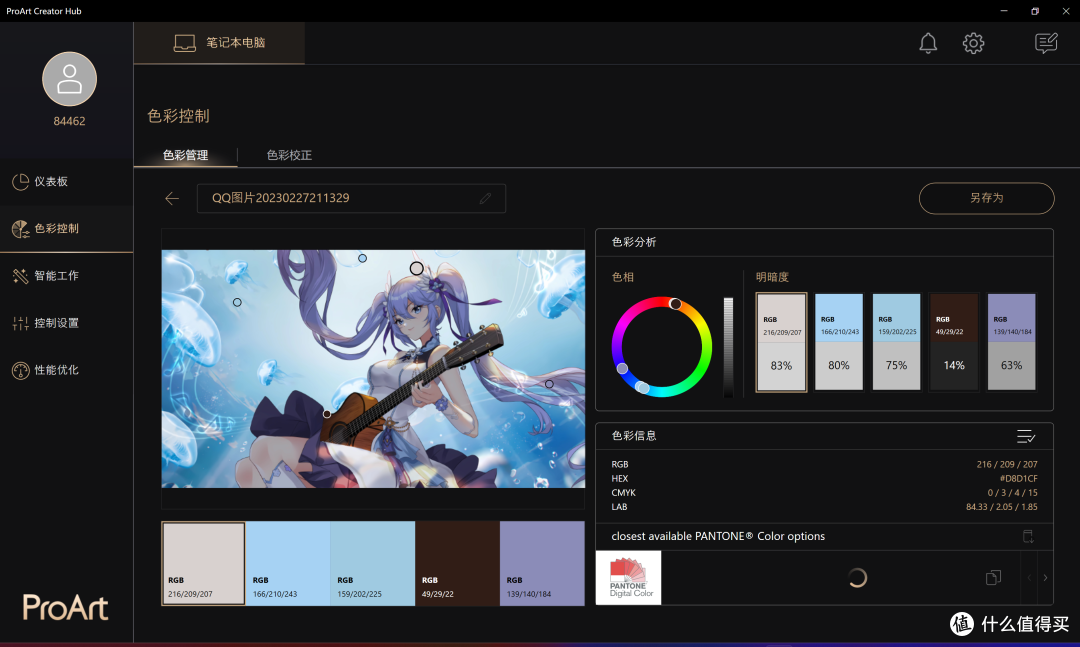Go to previous PANTONE color option

(x=1029, y=577)
